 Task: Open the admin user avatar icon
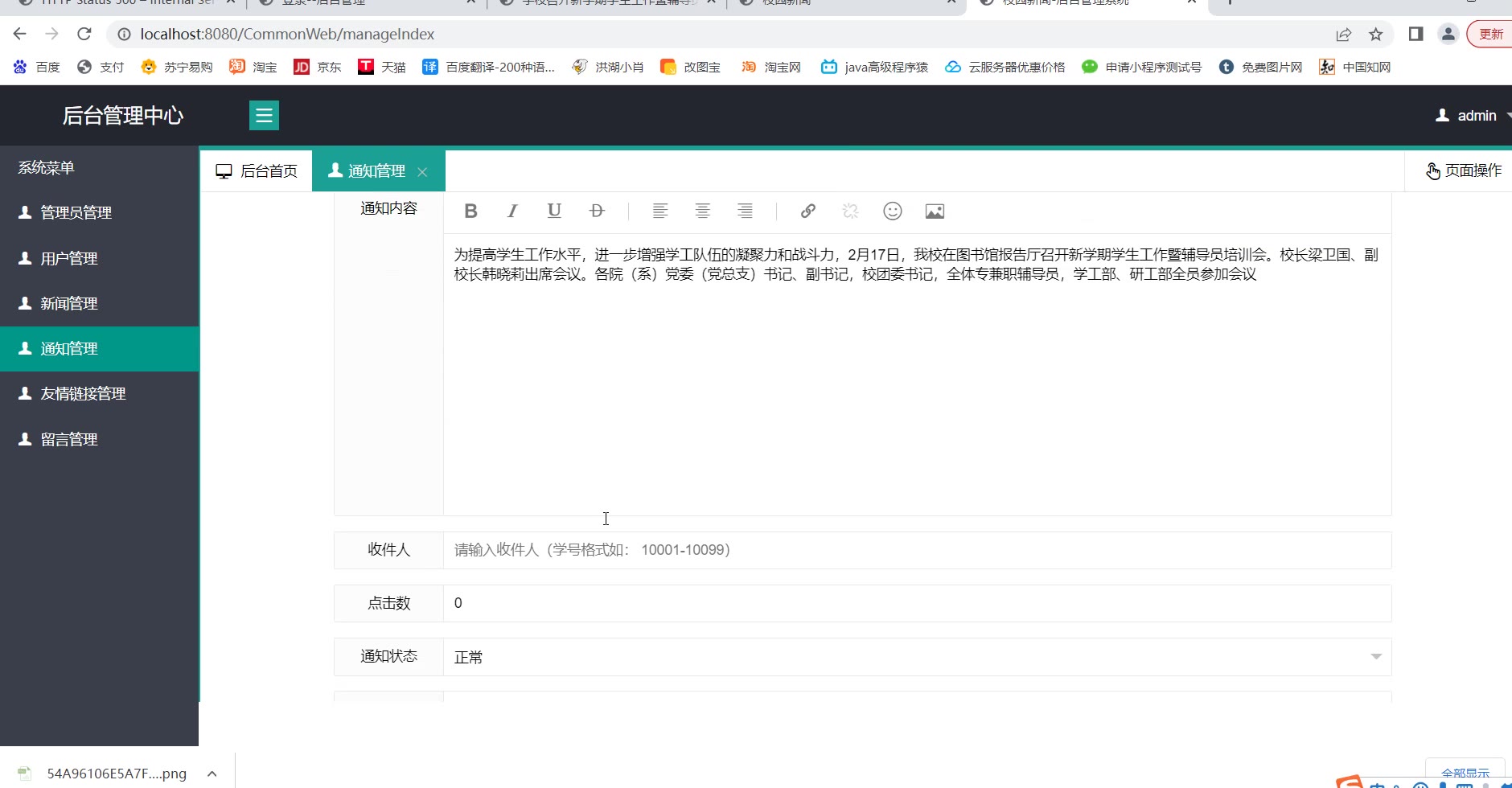point(1443,116)
